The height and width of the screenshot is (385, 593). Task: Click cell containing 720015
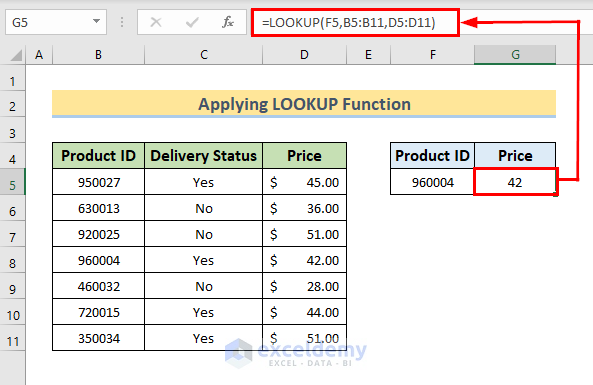[x=98, y=312]
